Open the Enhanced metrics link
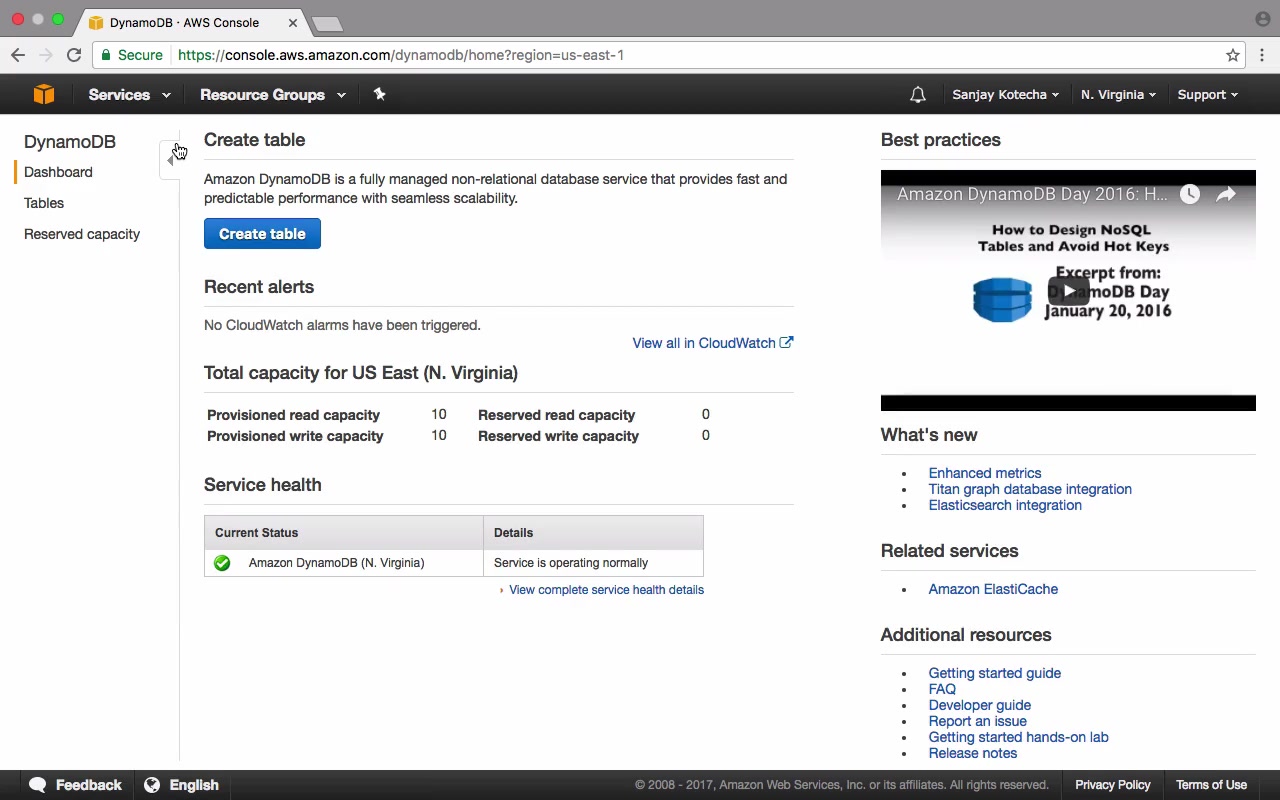Image resolution: width=1280 pixels, height=800 pixels. click(x=985, y=473)
